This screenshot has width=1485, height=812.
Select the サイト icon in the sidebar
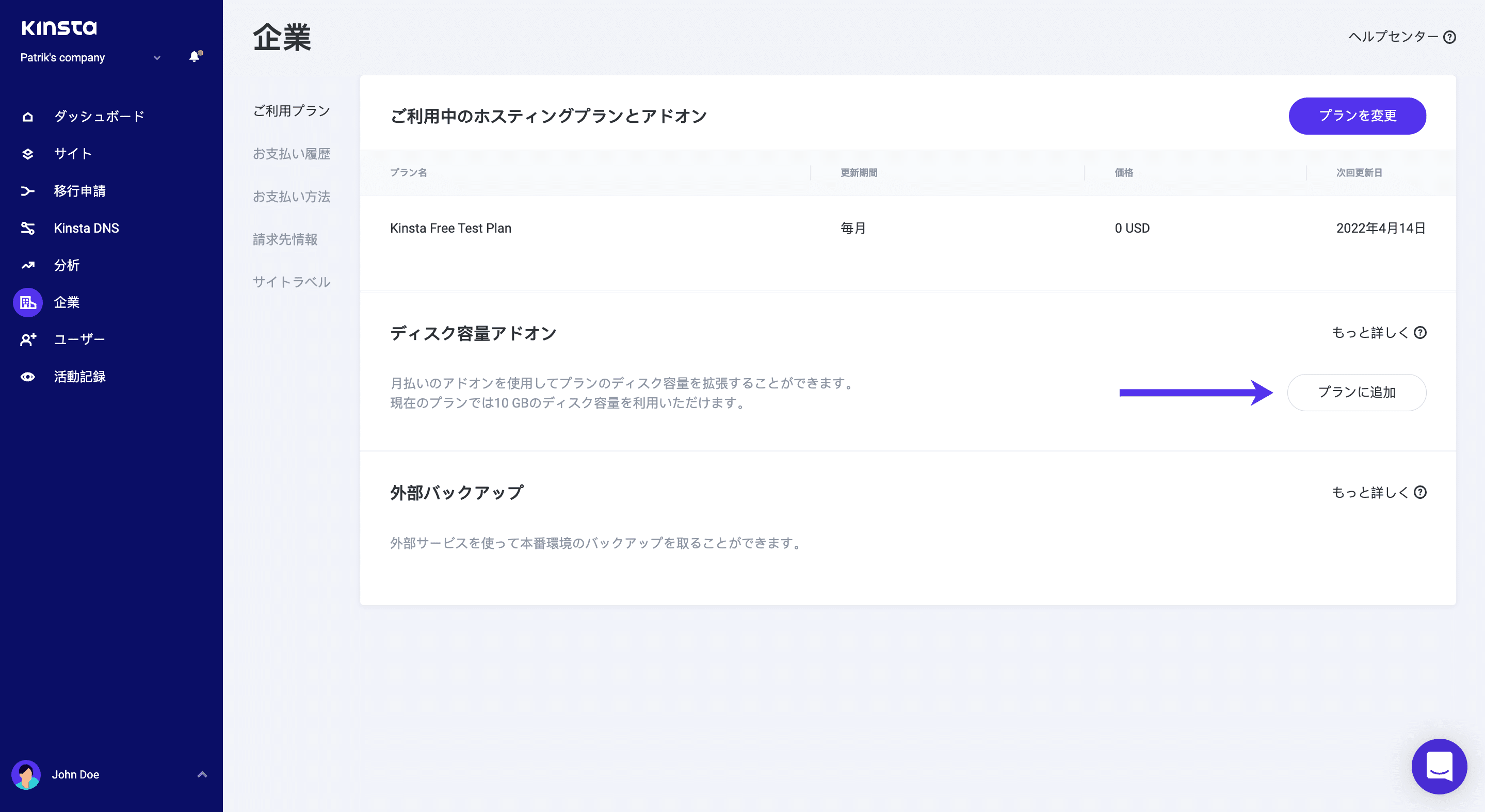27,153
